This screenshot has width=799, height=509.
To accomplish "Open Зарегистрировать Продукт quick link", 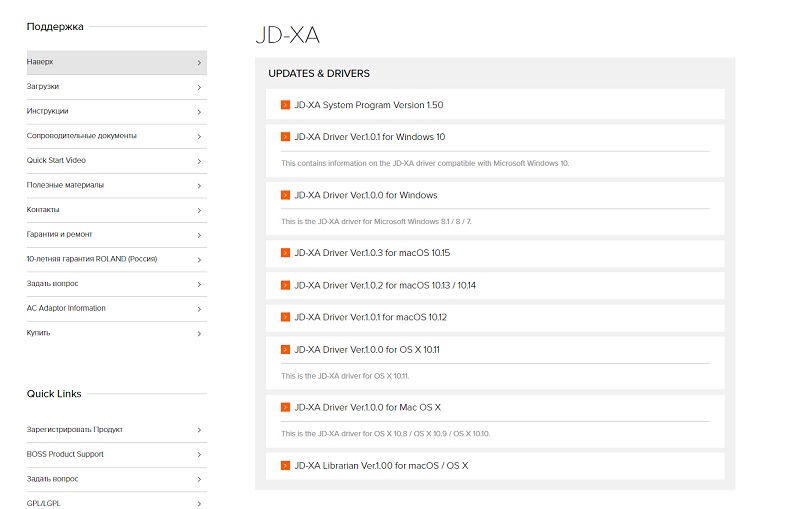I will point(117,430).
